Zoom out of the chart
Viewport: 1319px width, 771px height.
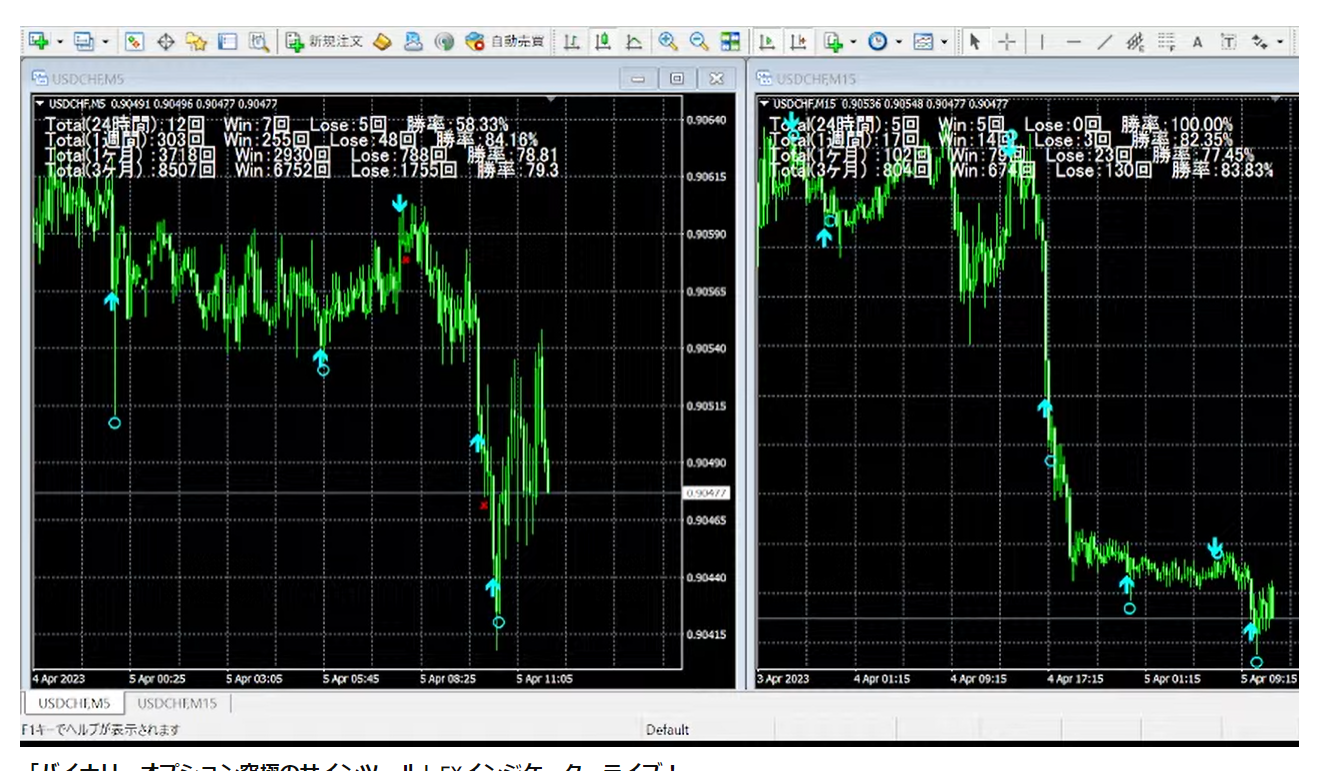click(x=698, y=42)
